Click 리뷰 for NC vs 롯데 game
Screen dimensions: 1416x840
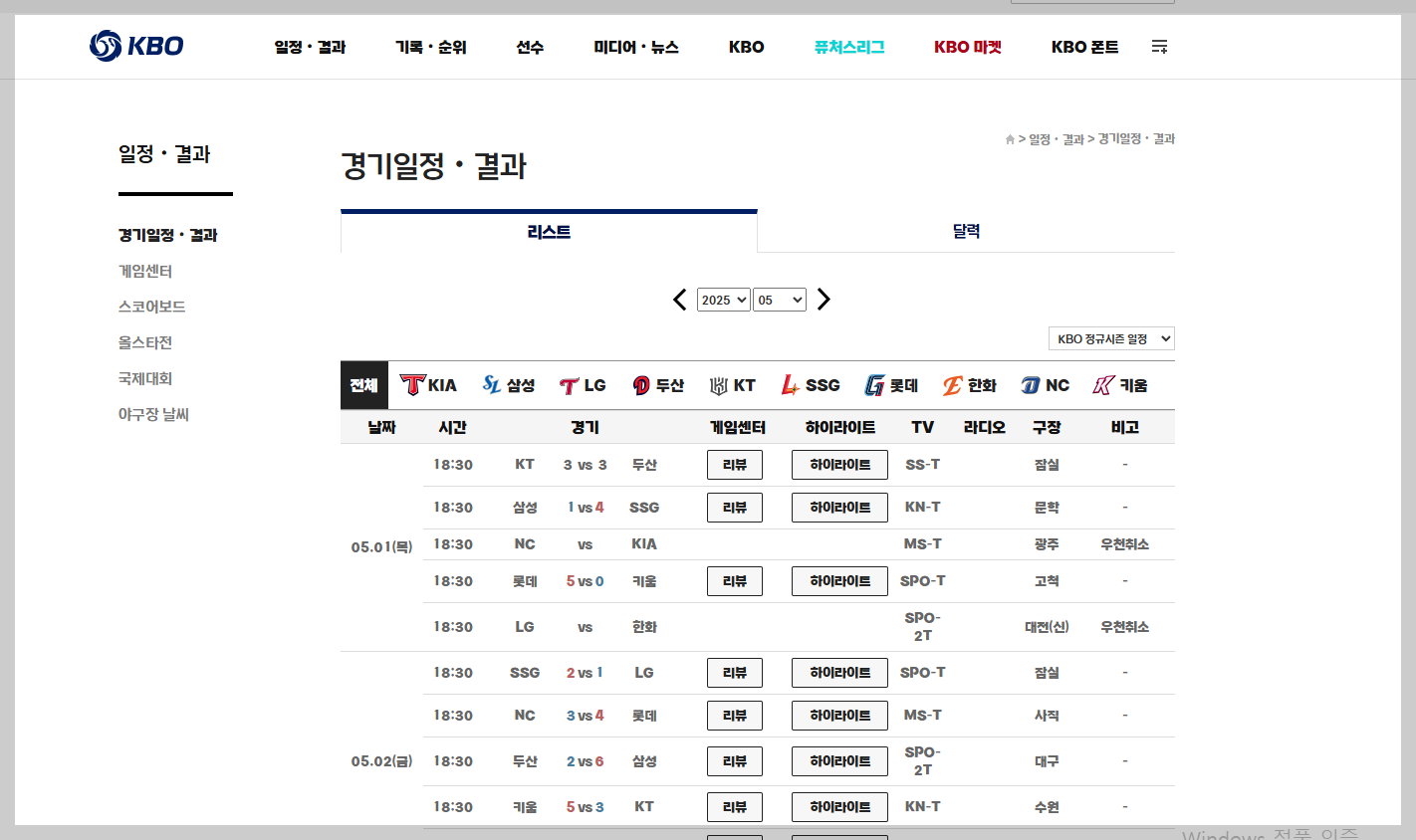(735, 716)
